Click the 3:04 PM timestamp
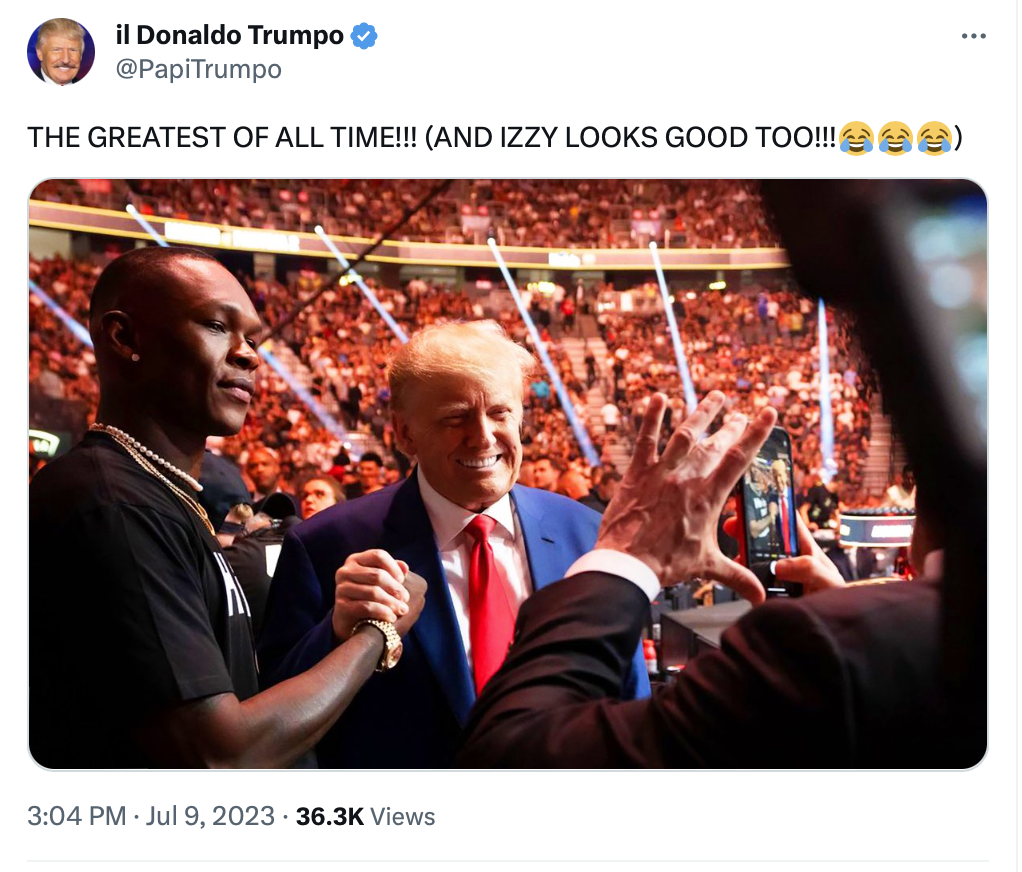Viewport: 1022px width, 872px height. click(x=77, y=816)
